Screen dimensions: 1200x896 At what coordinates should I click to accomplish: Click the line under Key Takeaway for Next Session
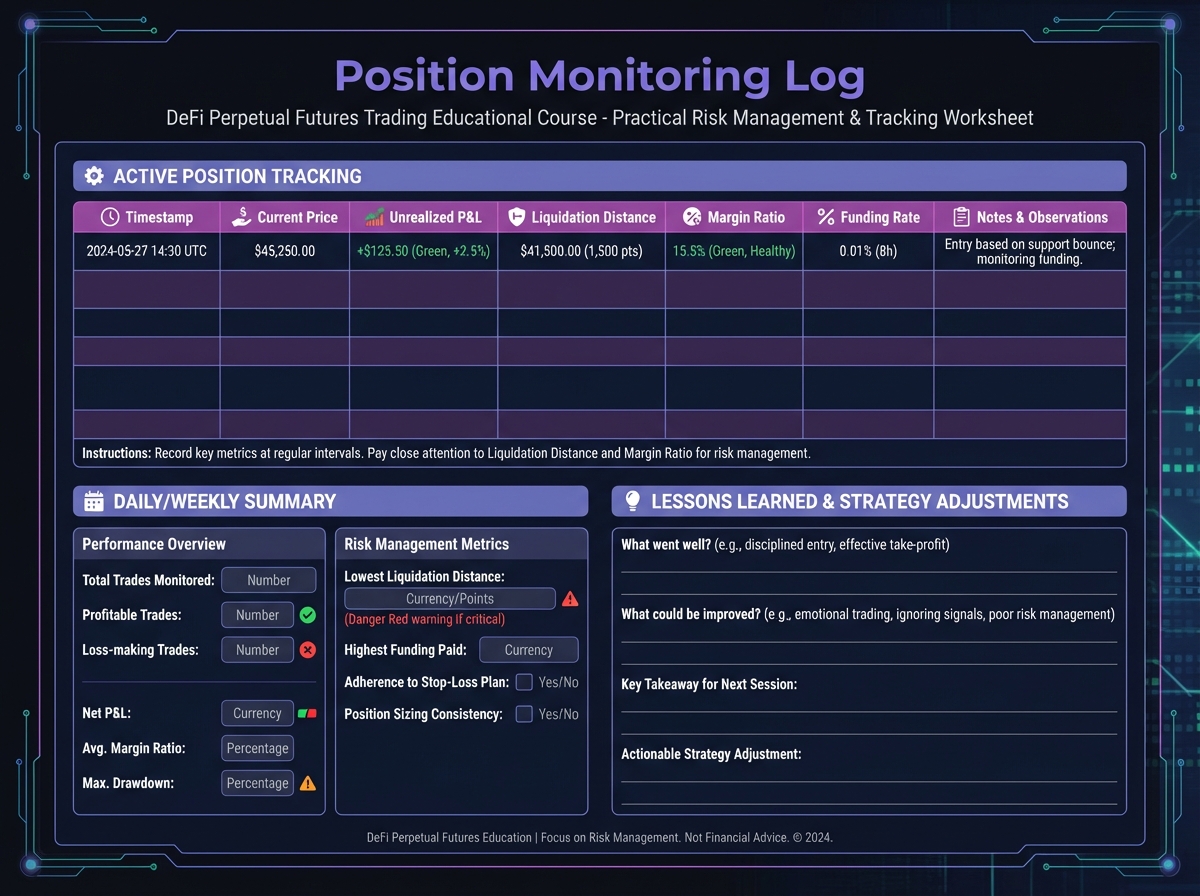[868, 711]
